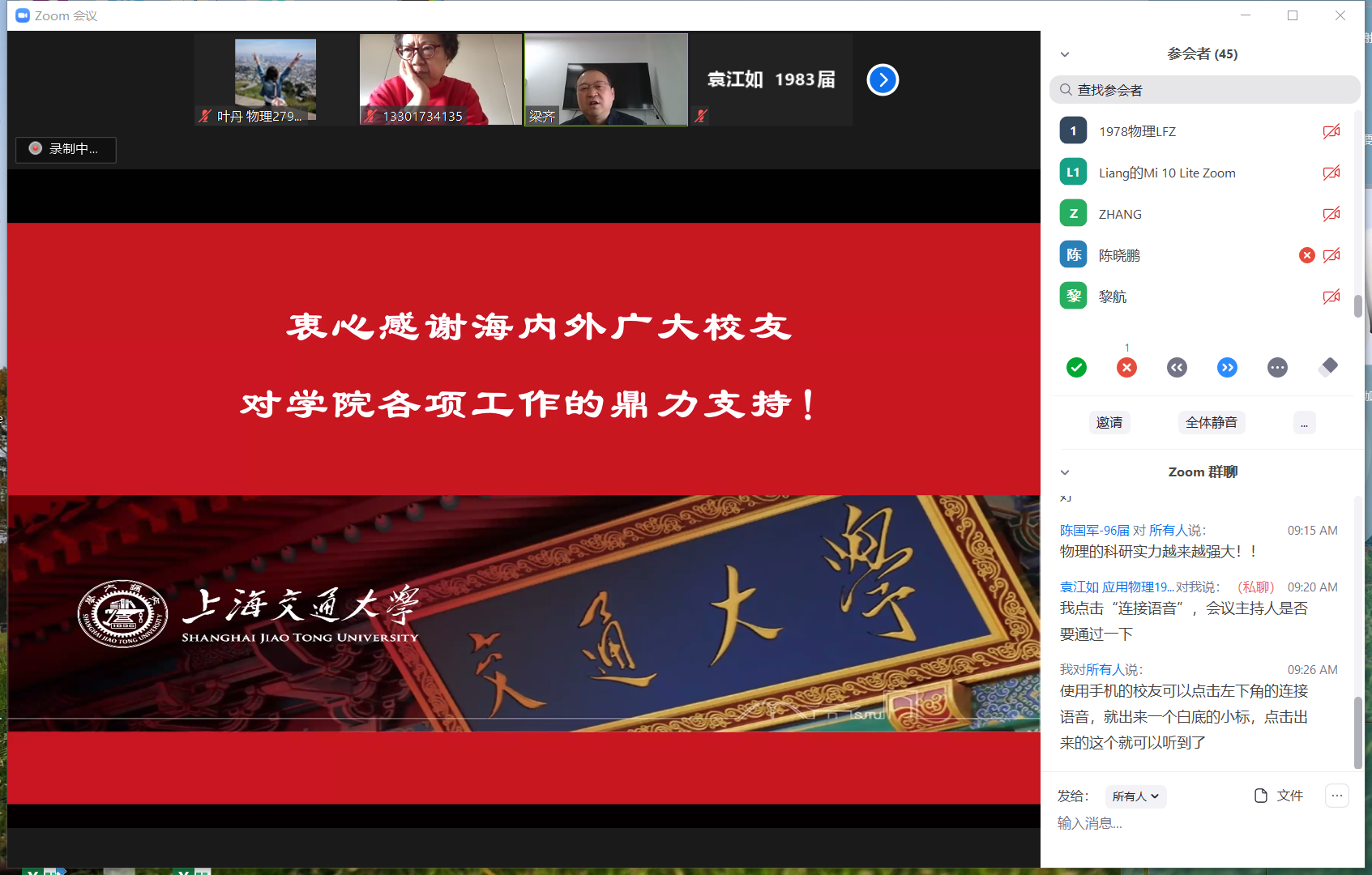Open the send-to recipient dropdown
Screen dimensions: 1372x875
coord(1135,796)
